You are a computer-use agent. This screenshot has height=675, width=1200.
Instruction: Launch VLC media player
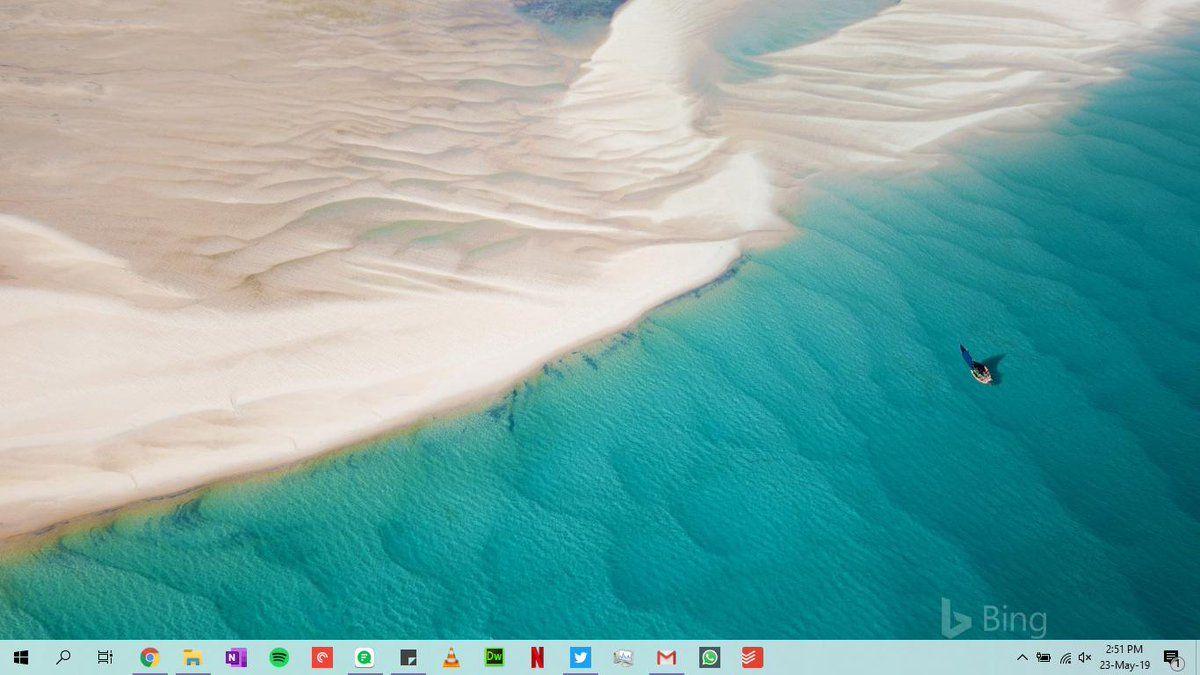(x=450, y=658)
